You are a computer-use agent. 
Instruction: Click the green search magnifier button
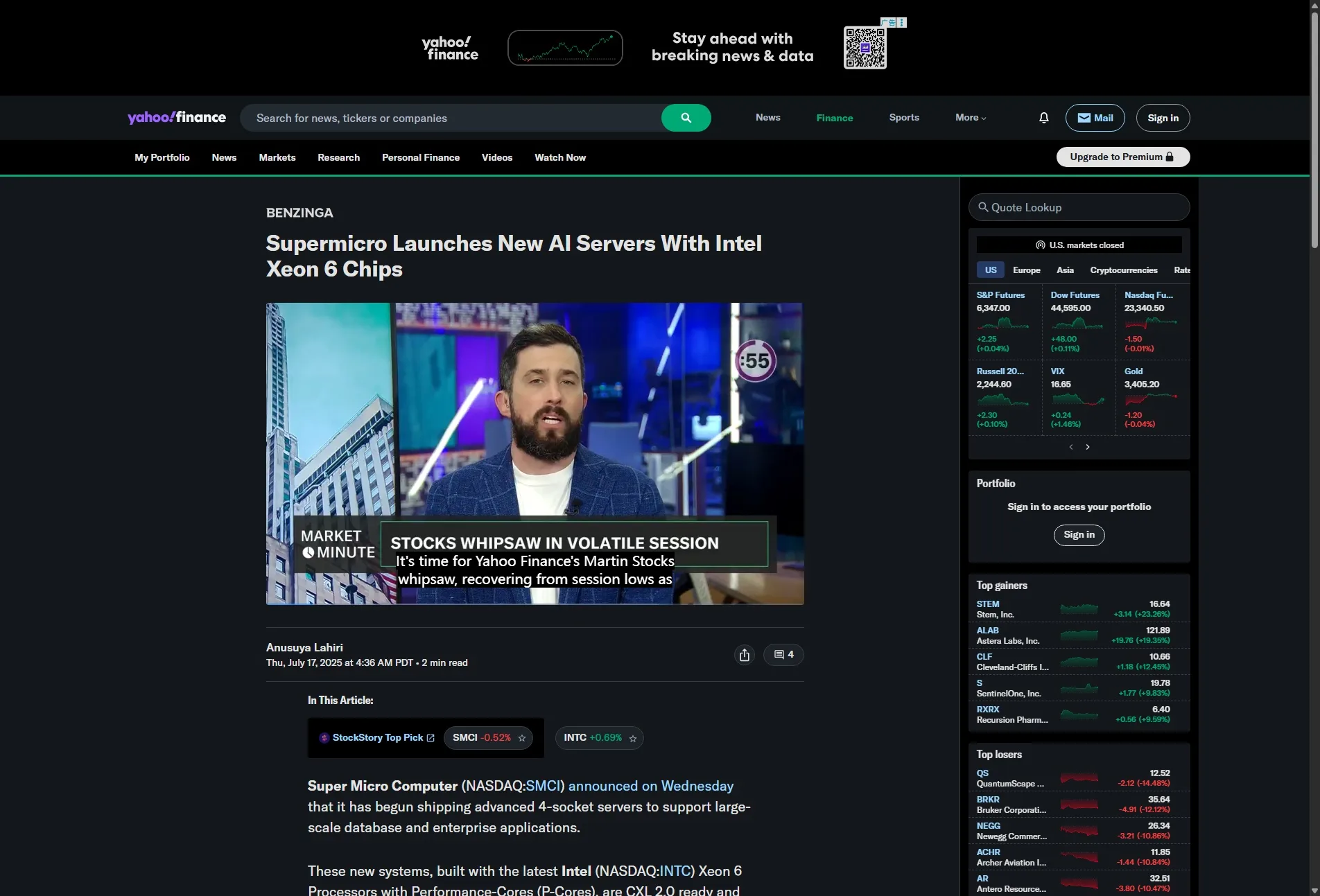[x=686, y=118]
